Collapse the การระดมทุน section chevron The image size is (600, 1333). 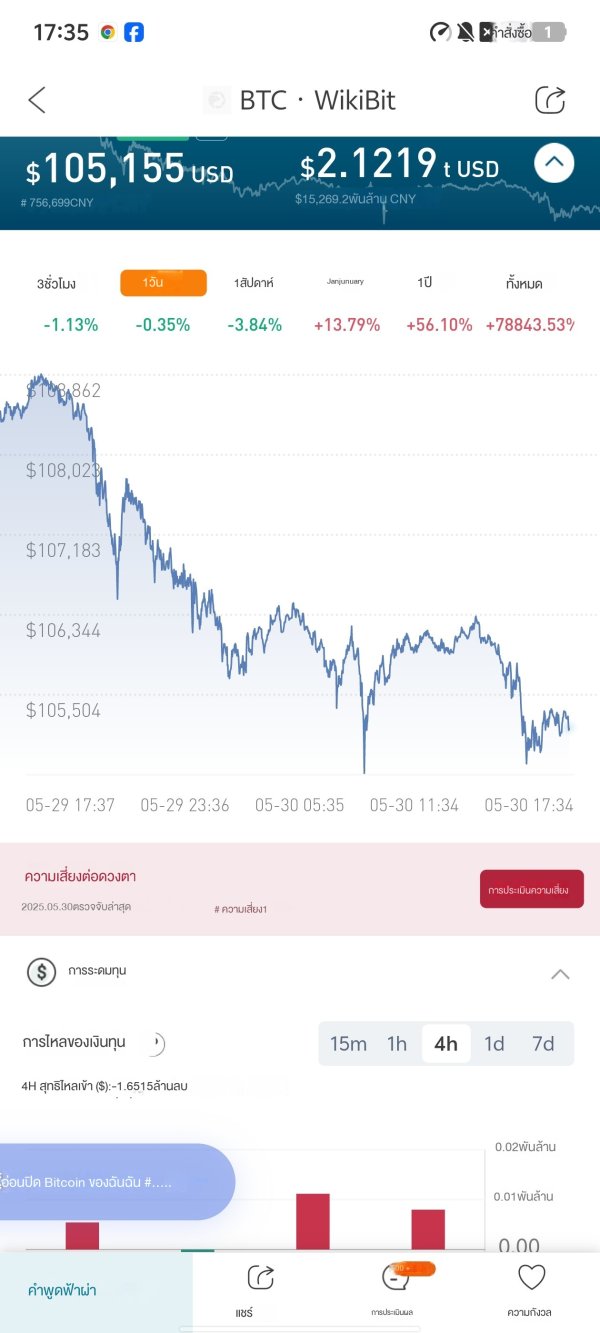561,973
